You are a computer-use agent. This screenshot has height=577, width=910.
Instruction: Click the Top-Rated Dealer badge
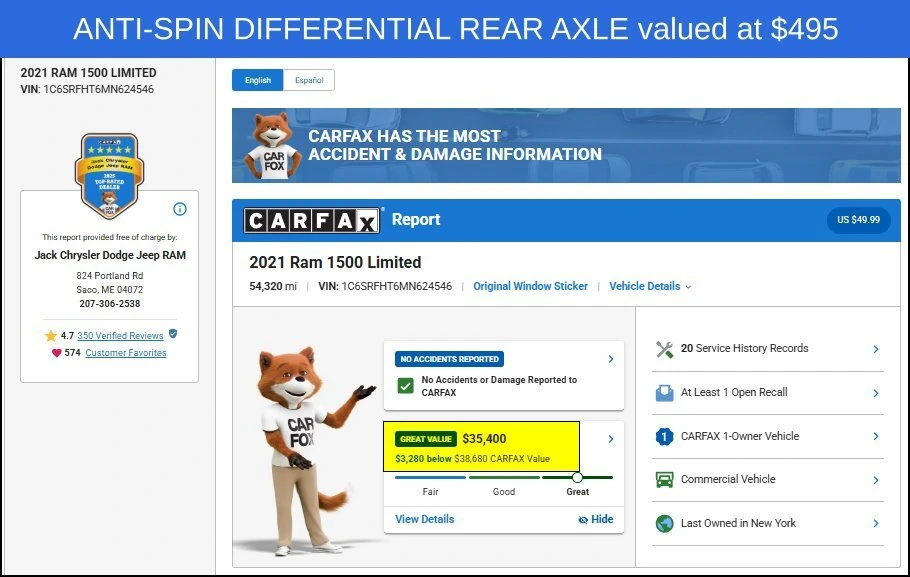click(110, 176)
